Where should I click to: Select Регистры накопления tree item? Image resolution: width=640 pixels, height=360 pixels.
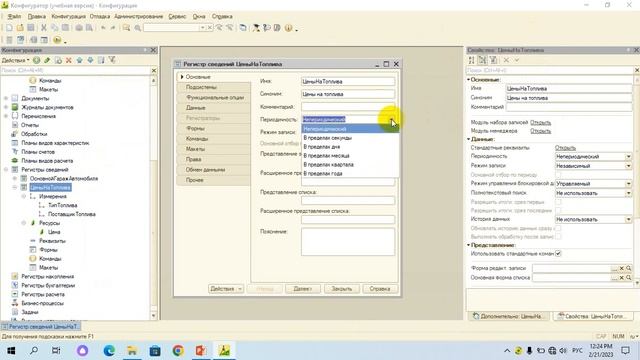(x=47, y=276)
